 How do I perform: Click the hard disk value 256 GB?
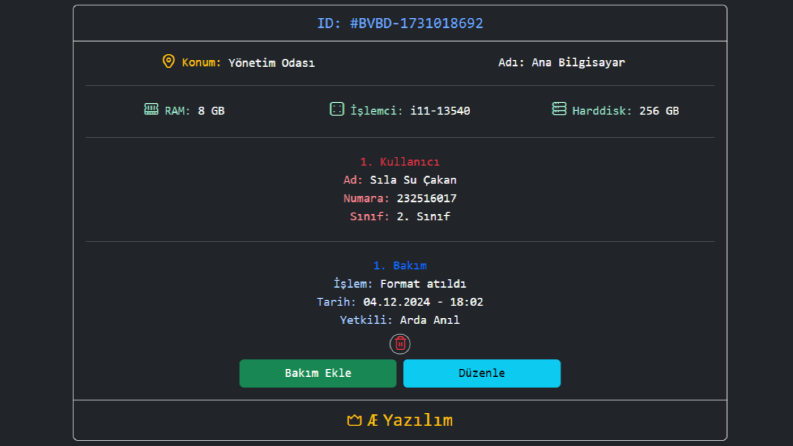(659, 111)
